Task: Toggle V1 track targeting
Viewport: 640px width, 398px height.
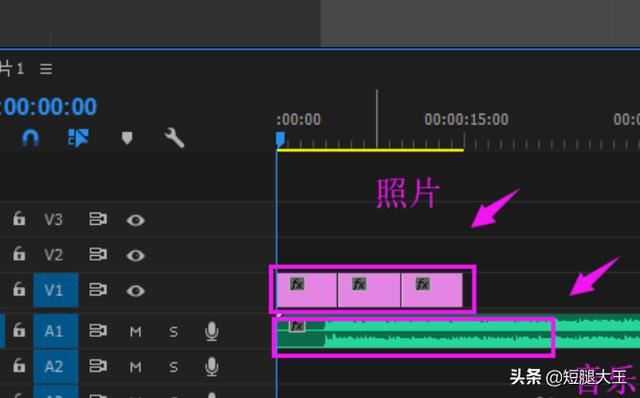Action: 56,290
